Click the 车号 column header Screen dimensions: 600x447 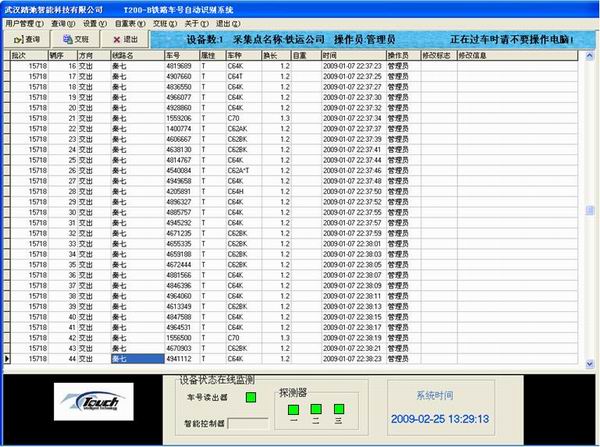pyautogui.click(x=180, y=55)
